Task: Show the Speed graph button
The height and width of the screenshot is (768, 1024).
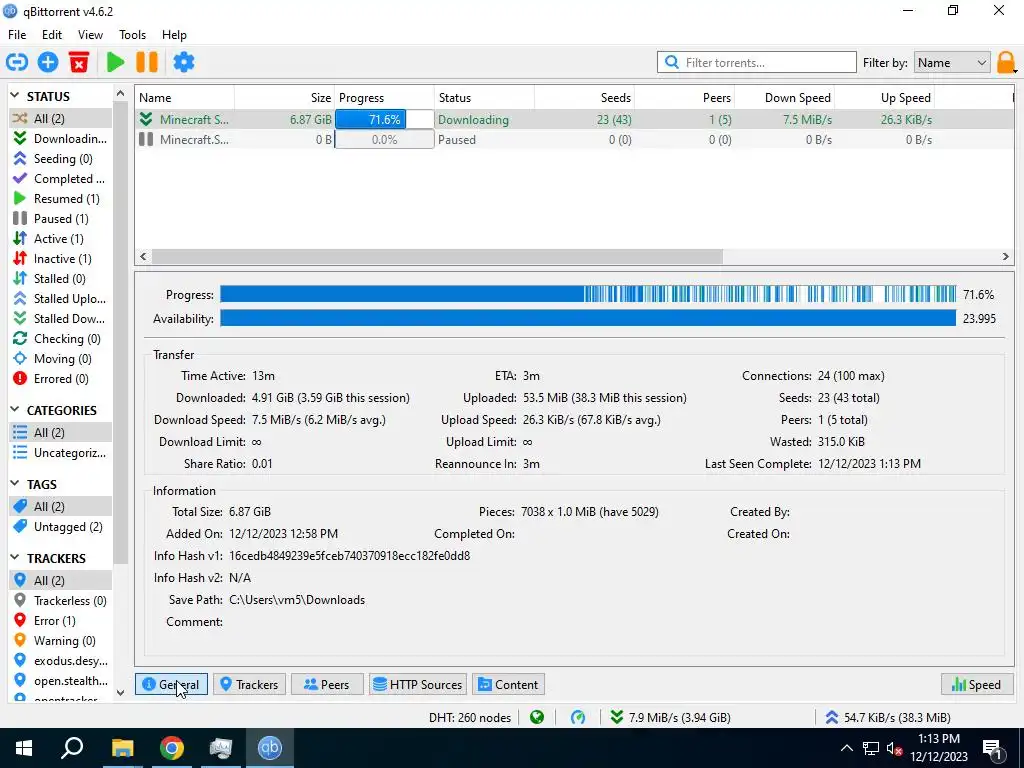Action: pyautogui.click(x=977, y=684)
